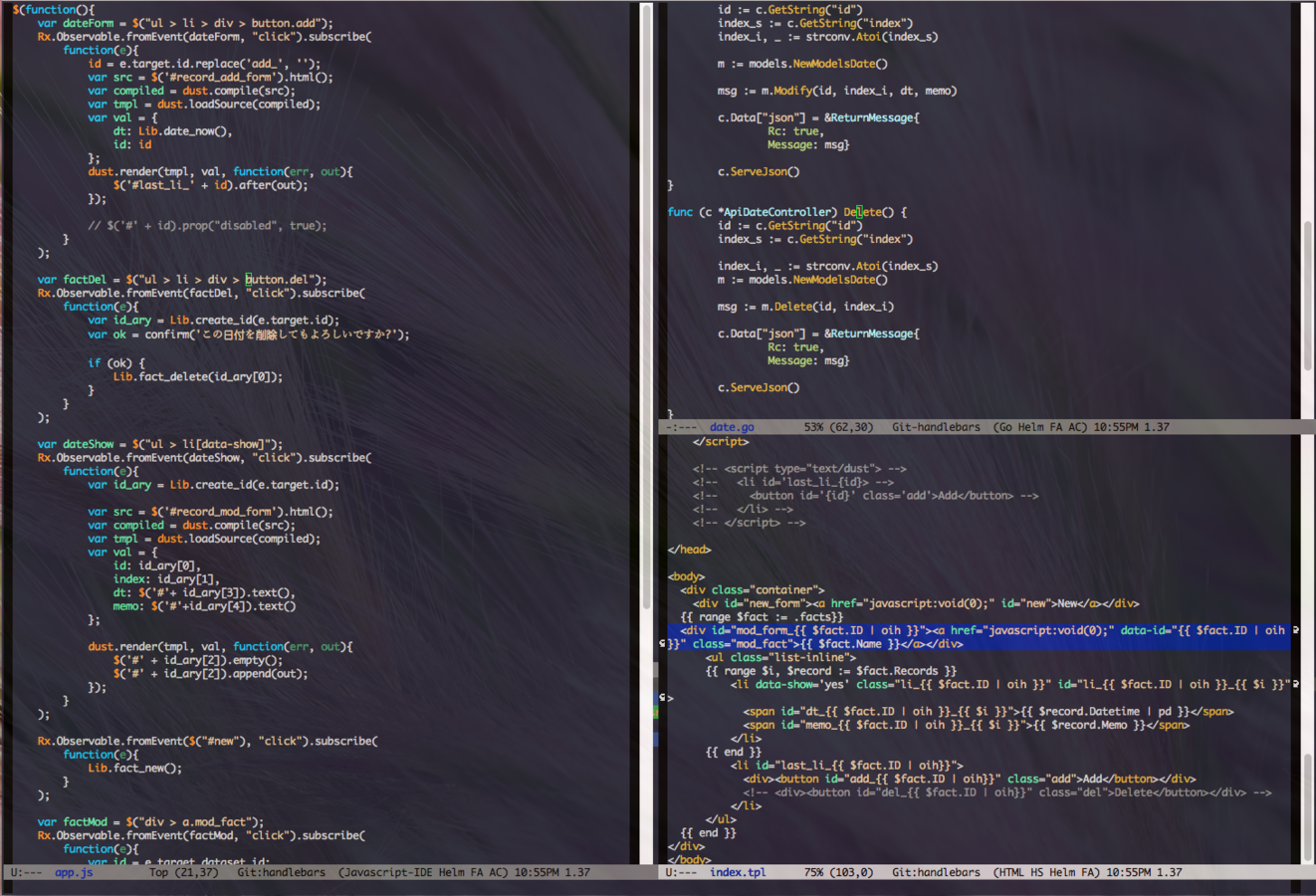Click the 'var ok = confirm(' line

[249, 335]
